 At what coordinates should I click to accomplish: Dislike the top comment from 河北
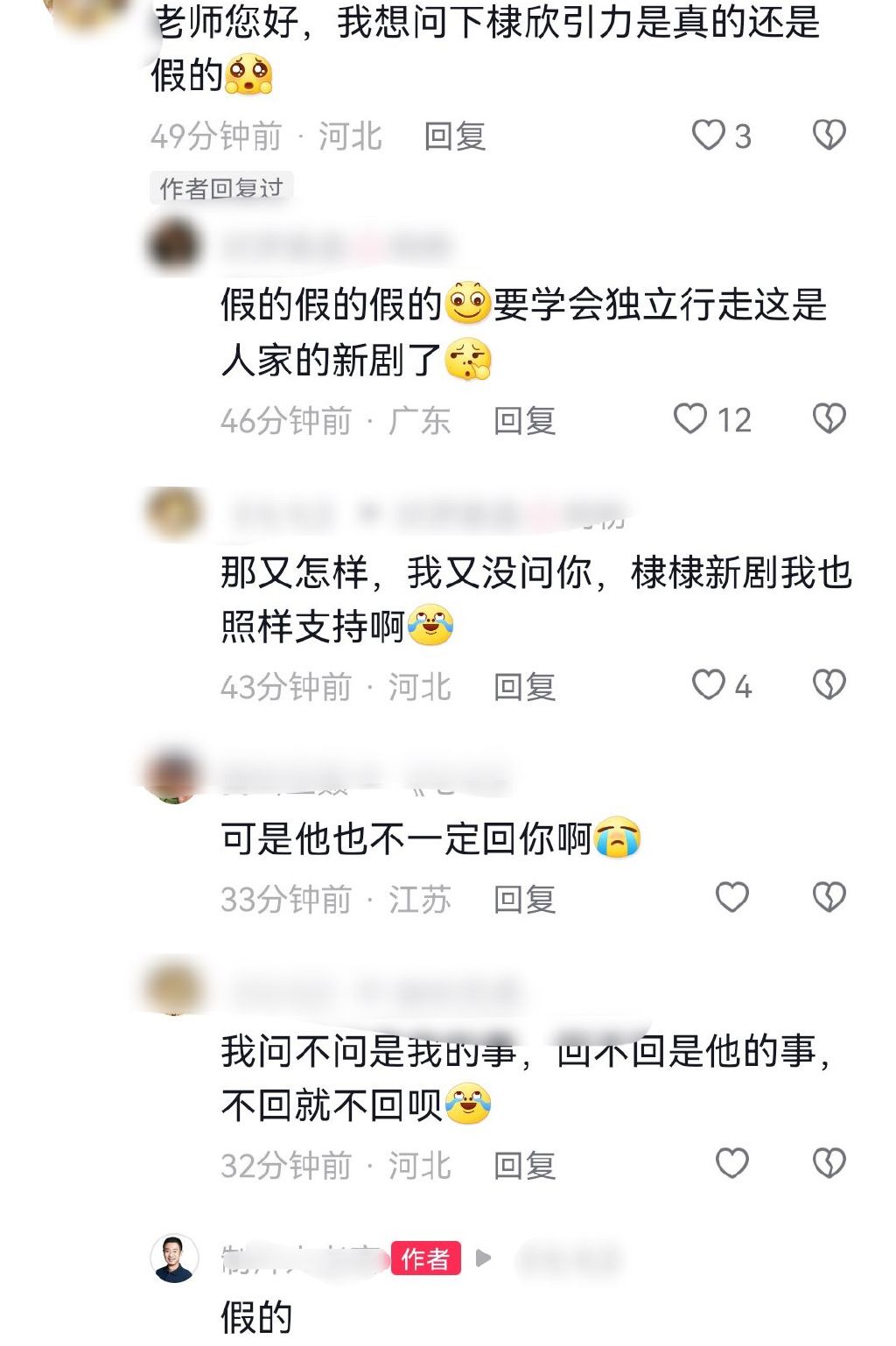tap(829, 136)
